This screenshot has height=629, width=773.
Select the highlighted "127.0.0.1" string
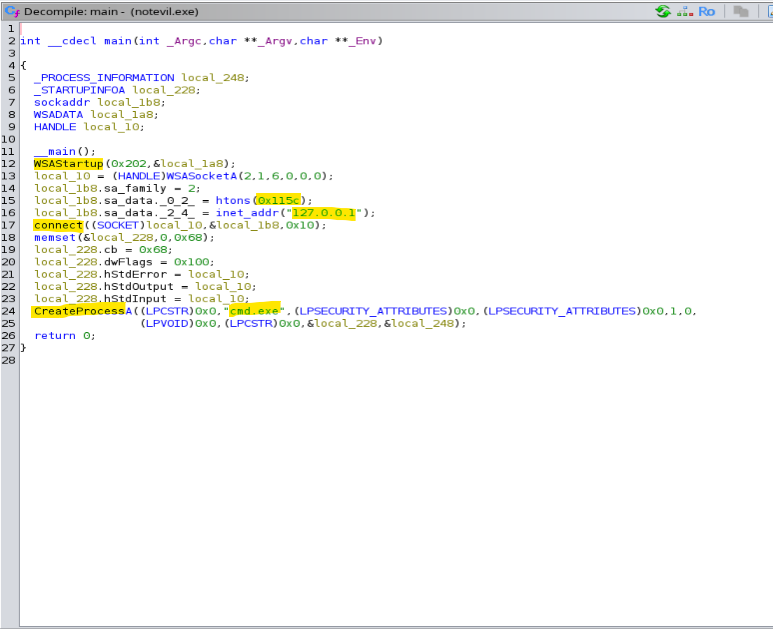[x=323, y=213]
